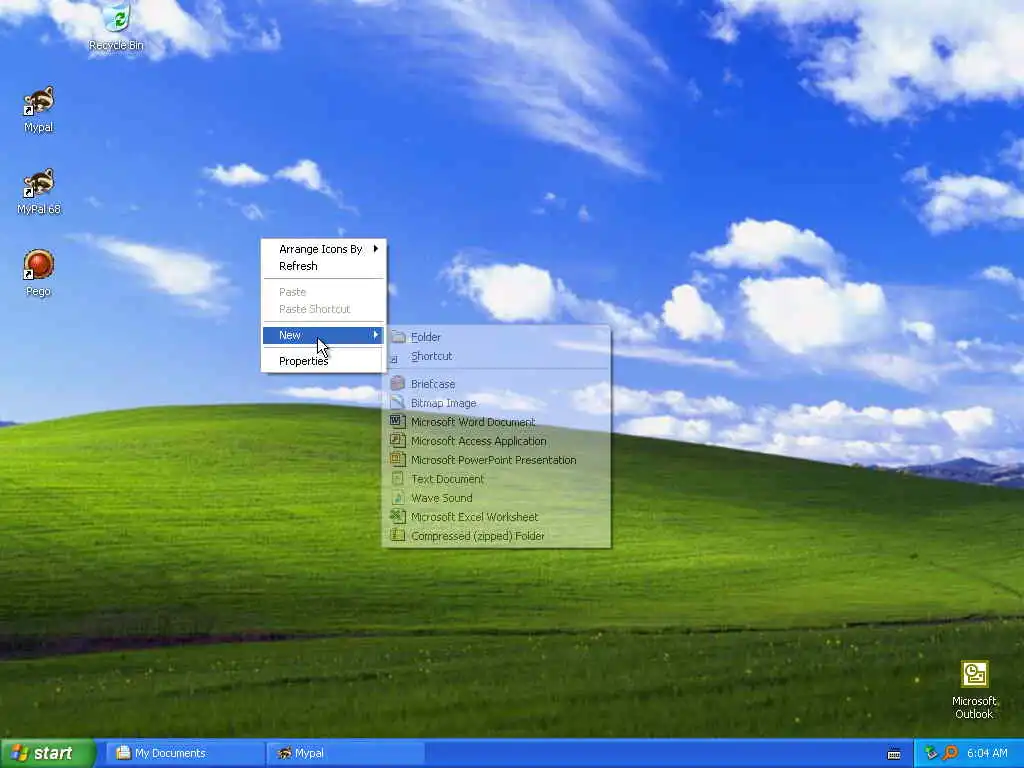Switch to Mypal taskbar button
1024x768 pixels.
[x=345, y=754]
